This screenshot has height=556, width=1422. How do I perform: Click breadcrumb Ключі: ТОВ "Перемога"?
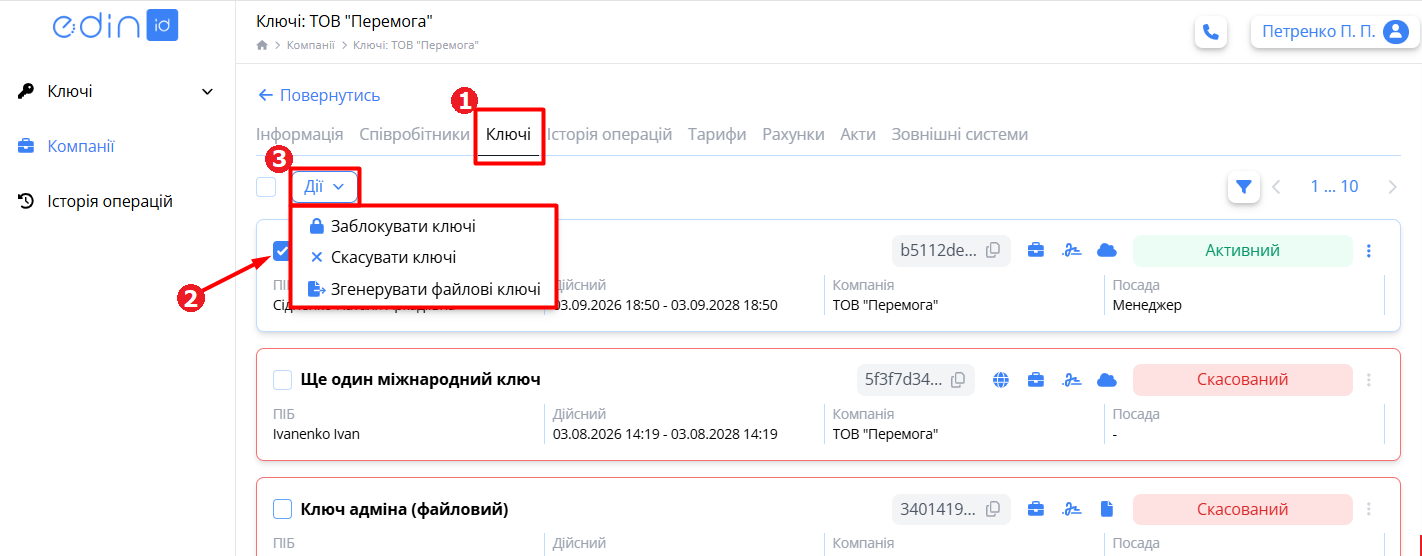click(x=416, y=45)
